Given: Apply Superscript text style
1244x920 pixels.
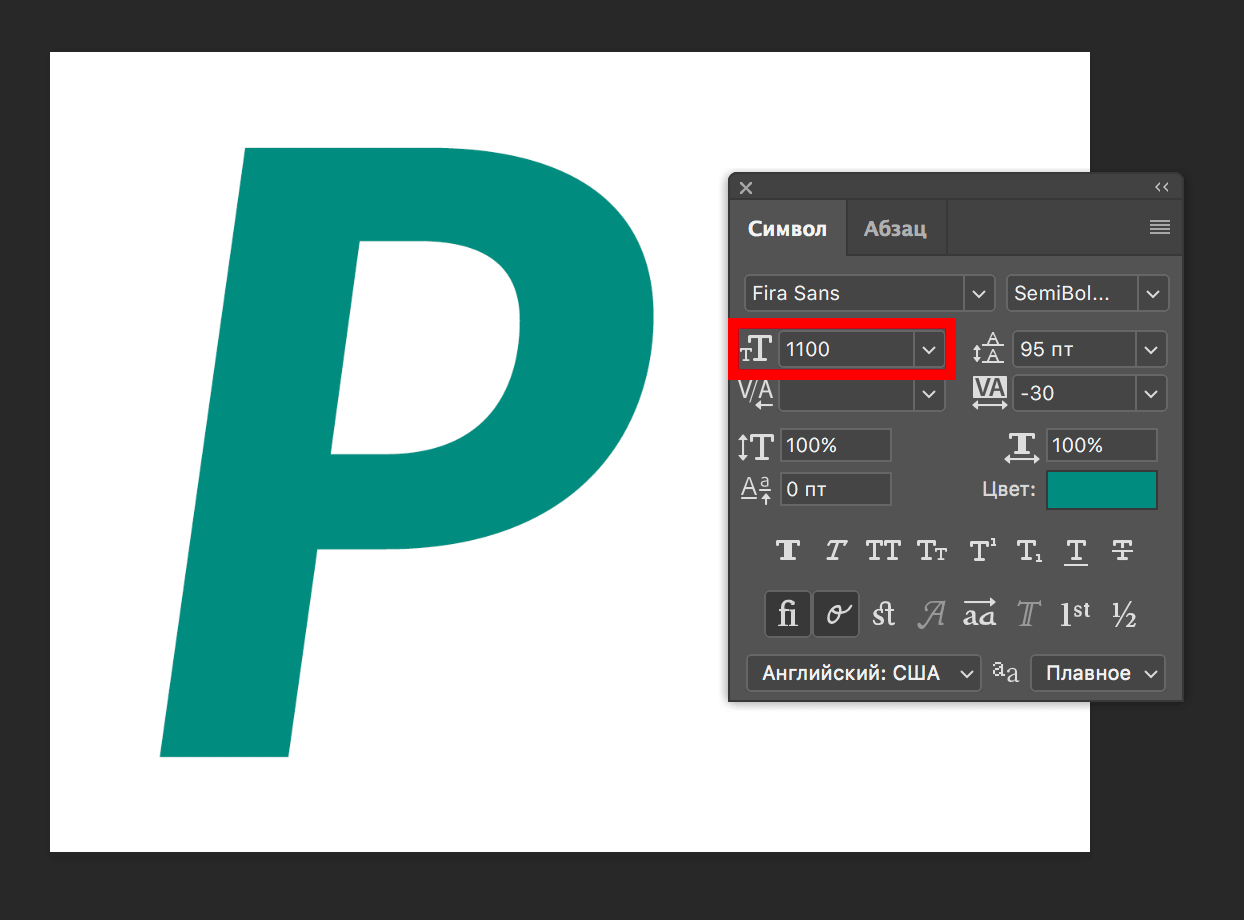Looking at the screenshot, I should tap(982, 550).
